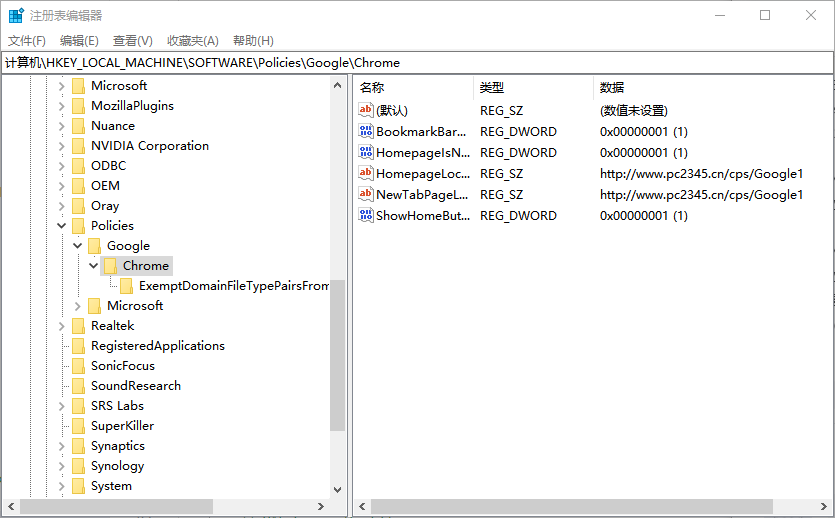Click the tree pane's down scroll arrow
The width and height of the screenshot is (835, 518).
[337, 490]
